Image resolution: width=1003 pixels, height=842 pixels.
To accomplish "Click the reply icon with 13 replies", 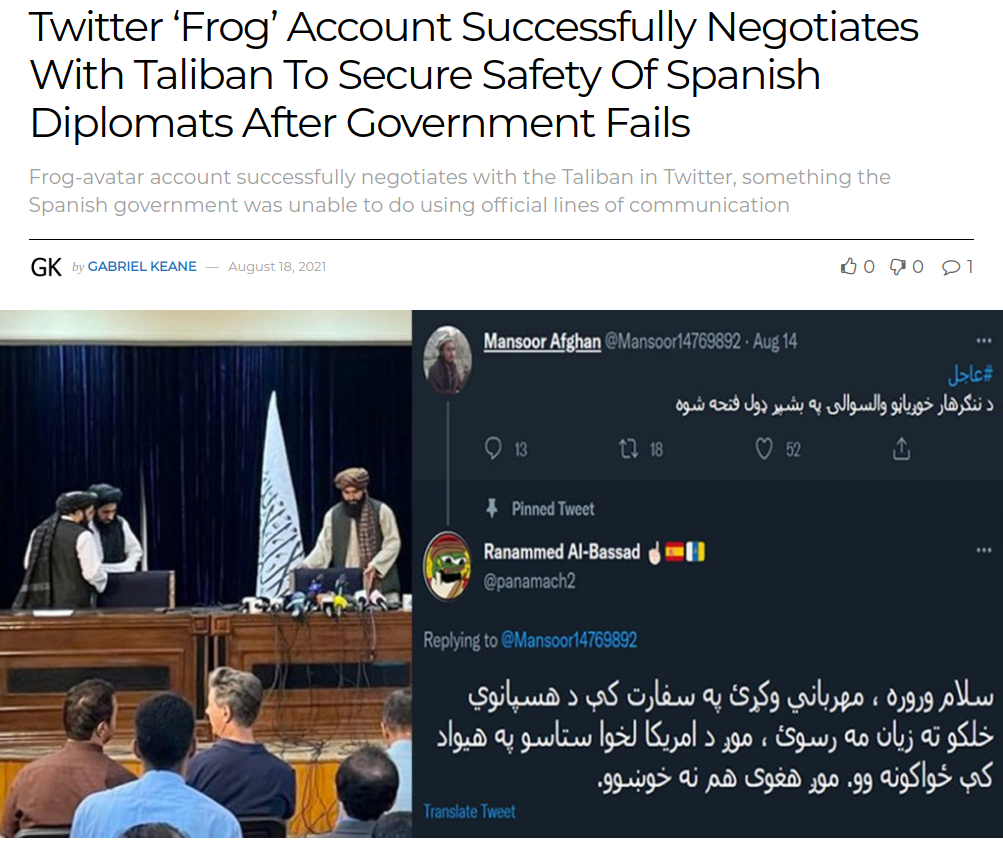I will point(493,449).
